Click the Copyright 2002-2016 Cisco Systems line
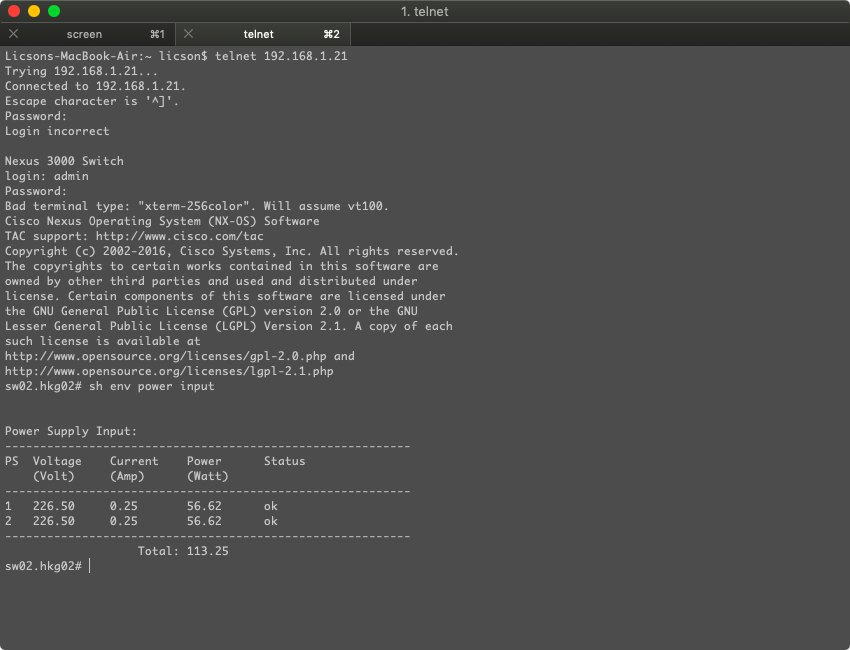850x650 pixels. click(232, 251)
